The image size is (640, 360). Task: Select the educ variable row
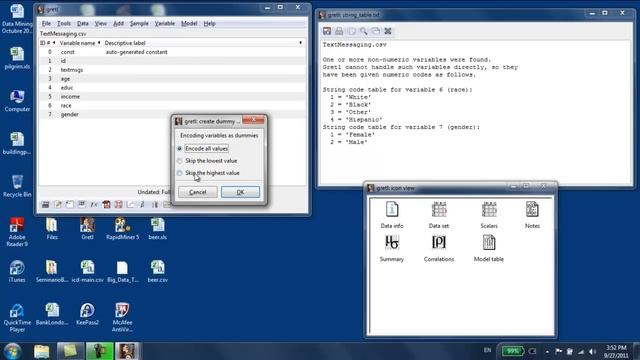[x=172, y=88]
